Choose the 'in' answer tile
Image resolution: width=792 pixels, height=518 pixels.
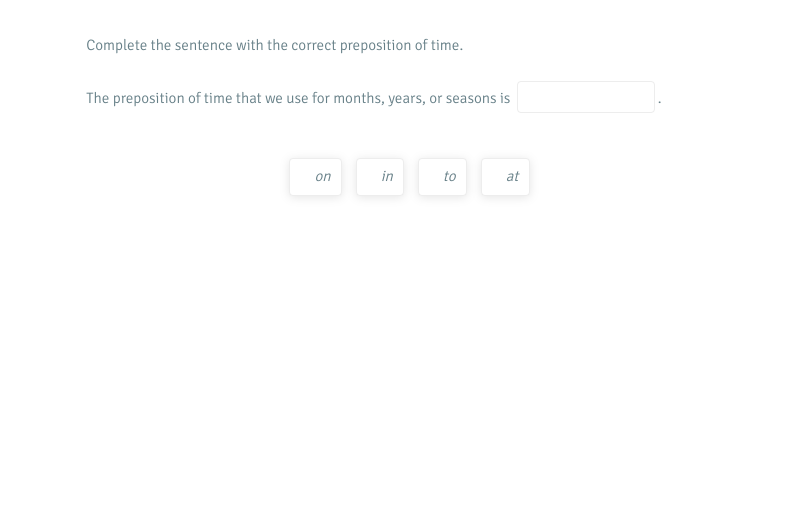(x=380, y=177)
